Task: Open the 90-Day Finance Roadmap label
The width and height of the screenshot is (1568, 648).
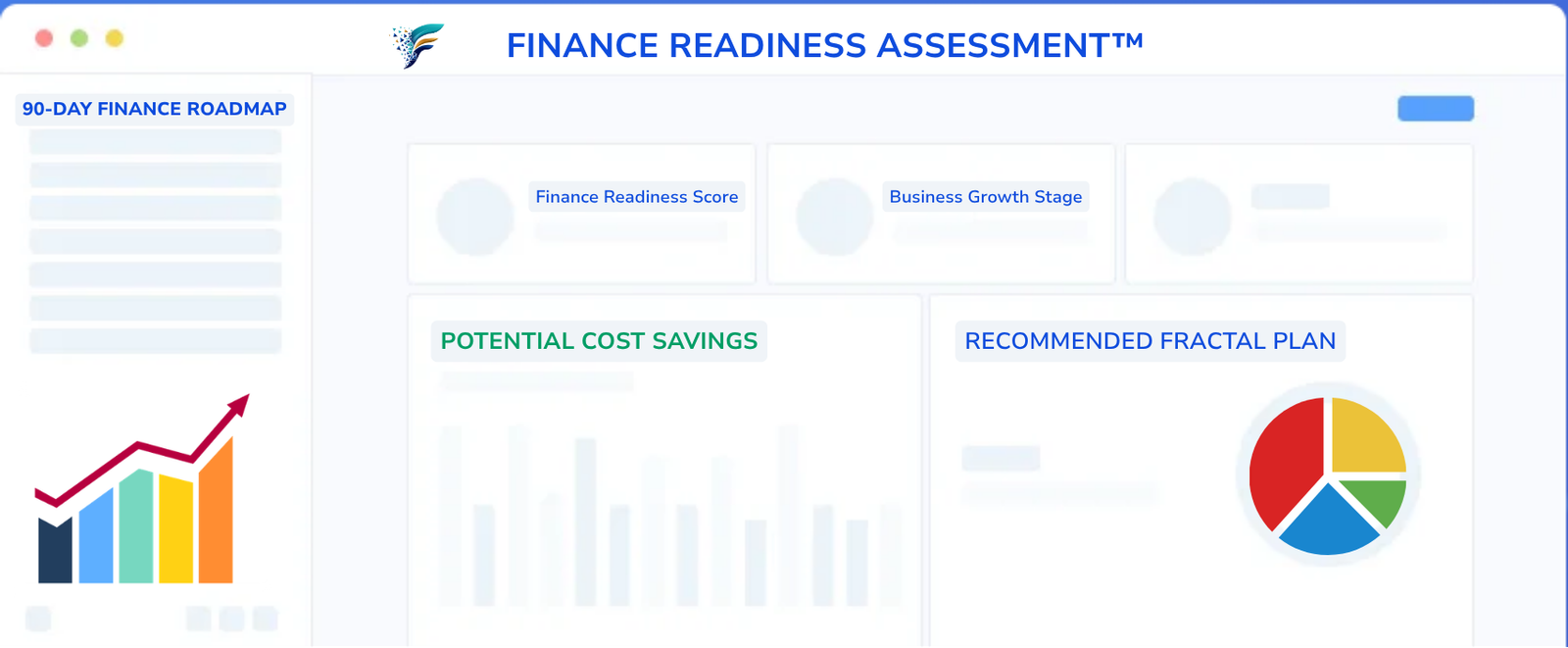Action: point(155,109)
